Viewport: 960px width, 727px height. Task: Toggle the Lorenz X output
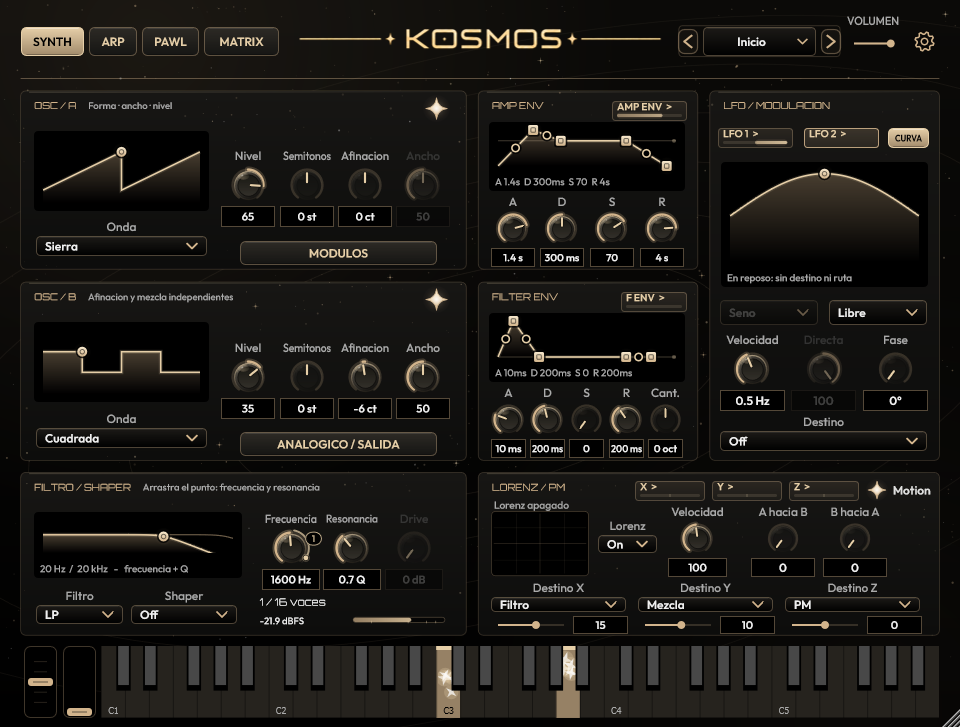(x=670, y=490)
